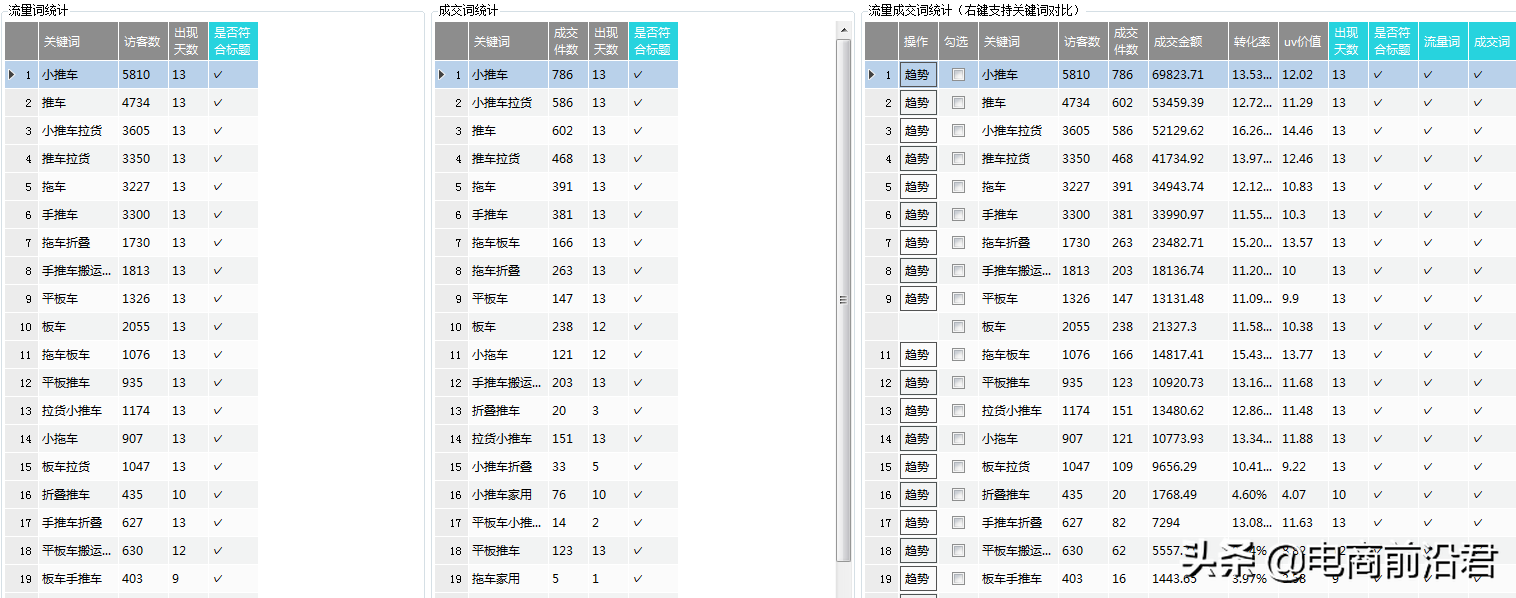Click the uv价值 column header
Image resolution: width=1516 pixels, height=598 pixels.
point(1303,42)
